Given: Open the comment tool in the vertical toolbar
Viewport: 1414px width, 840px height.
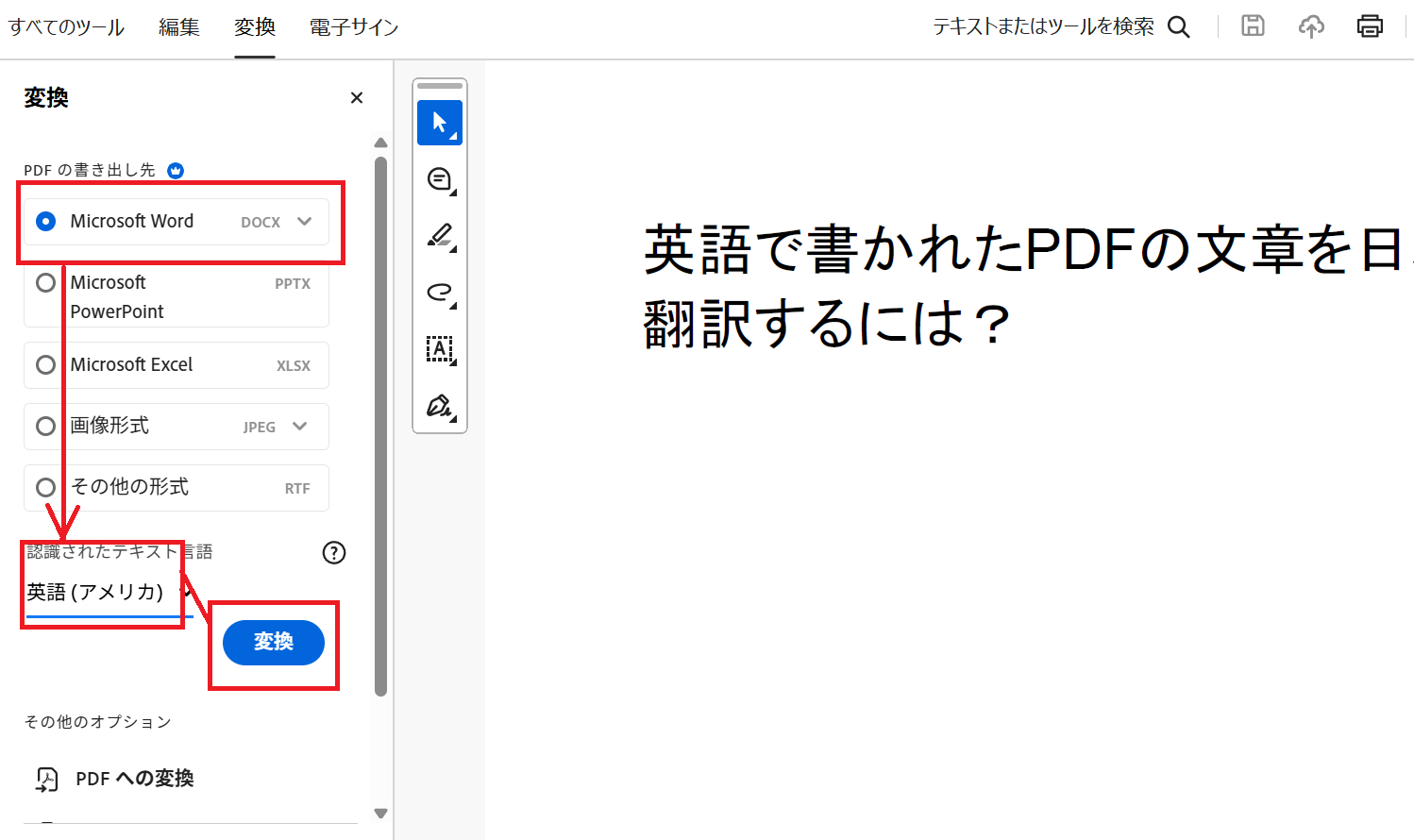Looking at the screenshot, I should 439,178.
